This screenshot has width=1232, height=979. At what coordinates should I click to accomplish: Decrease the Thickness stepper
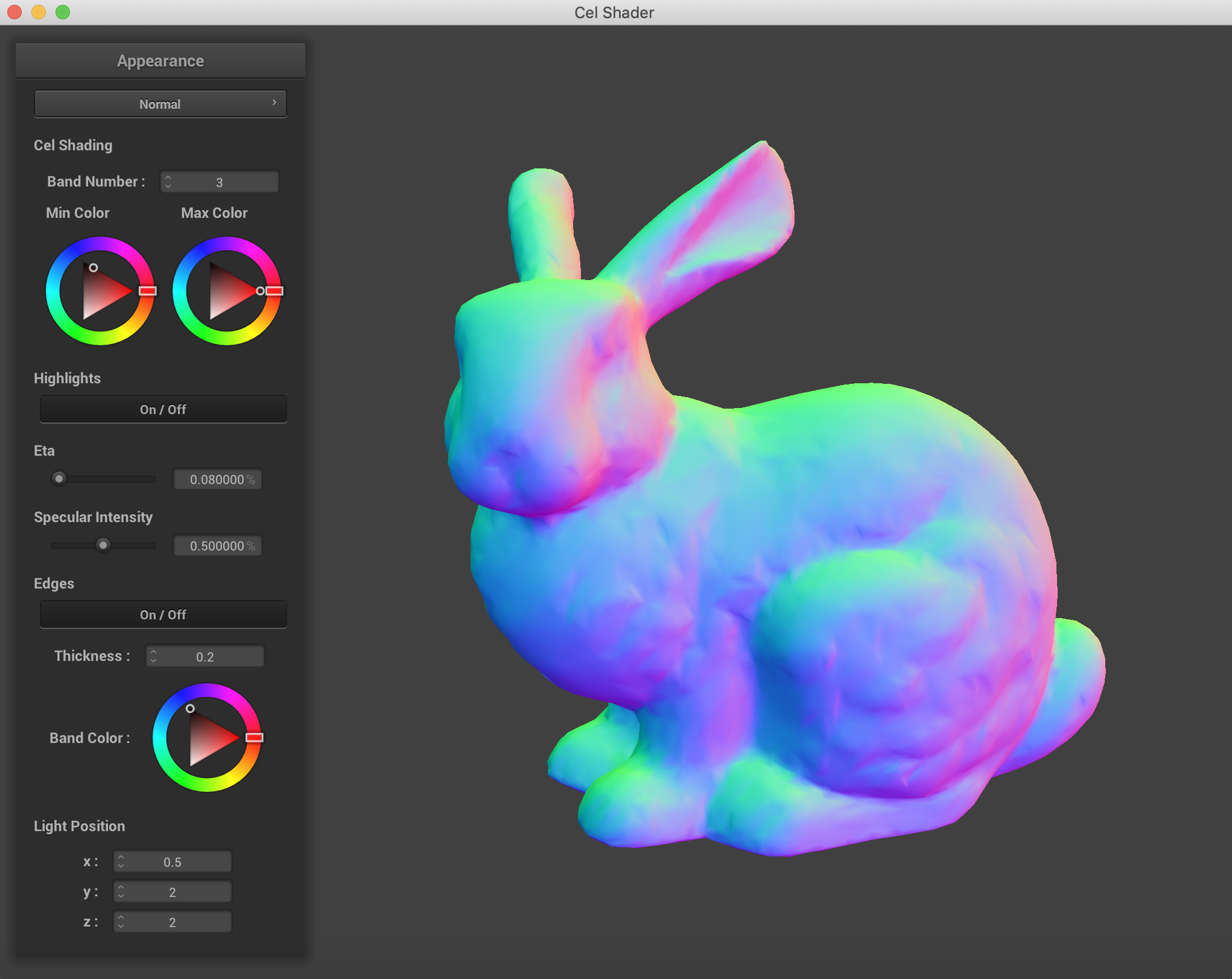pos(154,660)
